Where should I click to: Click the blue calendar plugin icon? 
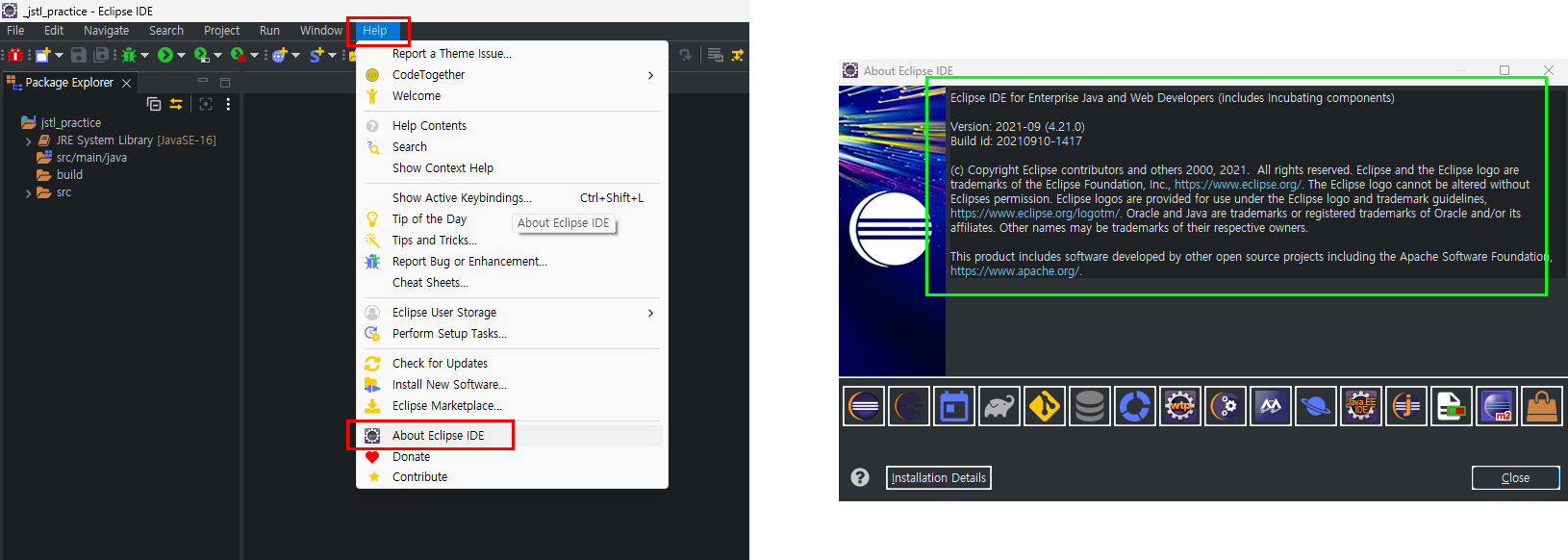[953, 406]
